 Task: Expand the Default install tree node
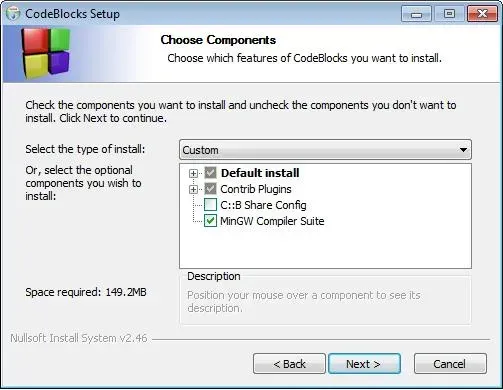[193, 173]
